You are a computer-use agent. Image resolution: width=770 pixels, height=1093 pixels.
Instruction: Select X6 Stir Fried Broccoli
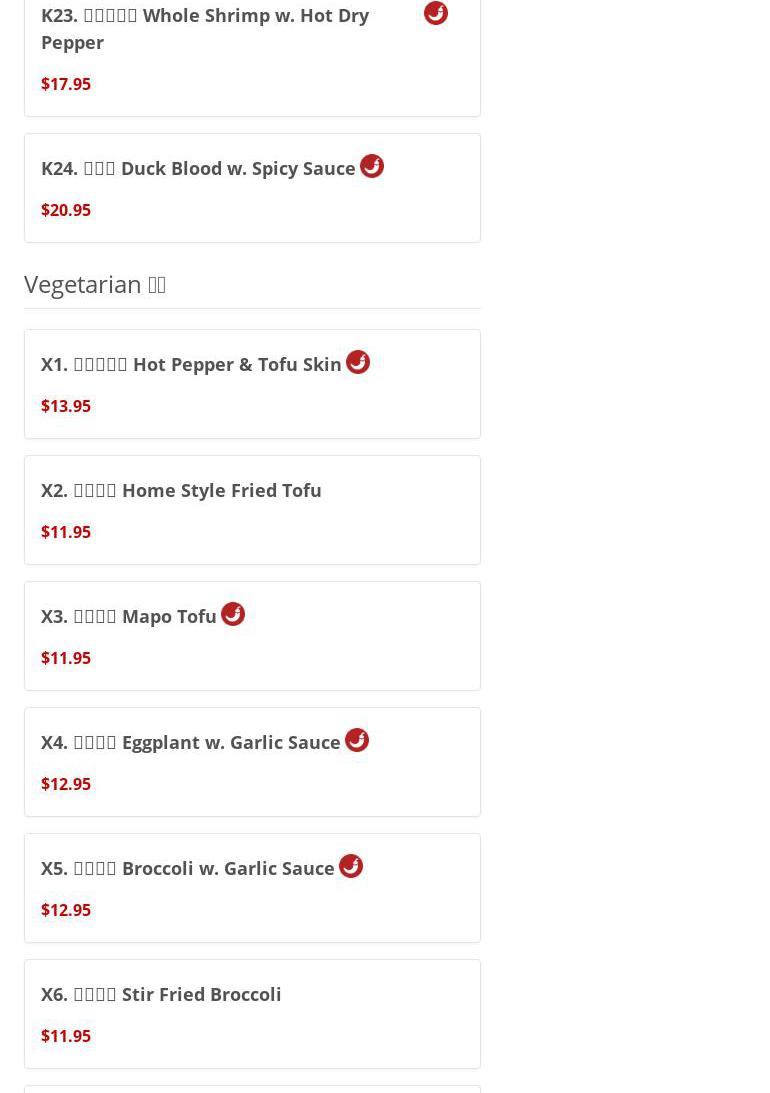click(x=161, y=994)
